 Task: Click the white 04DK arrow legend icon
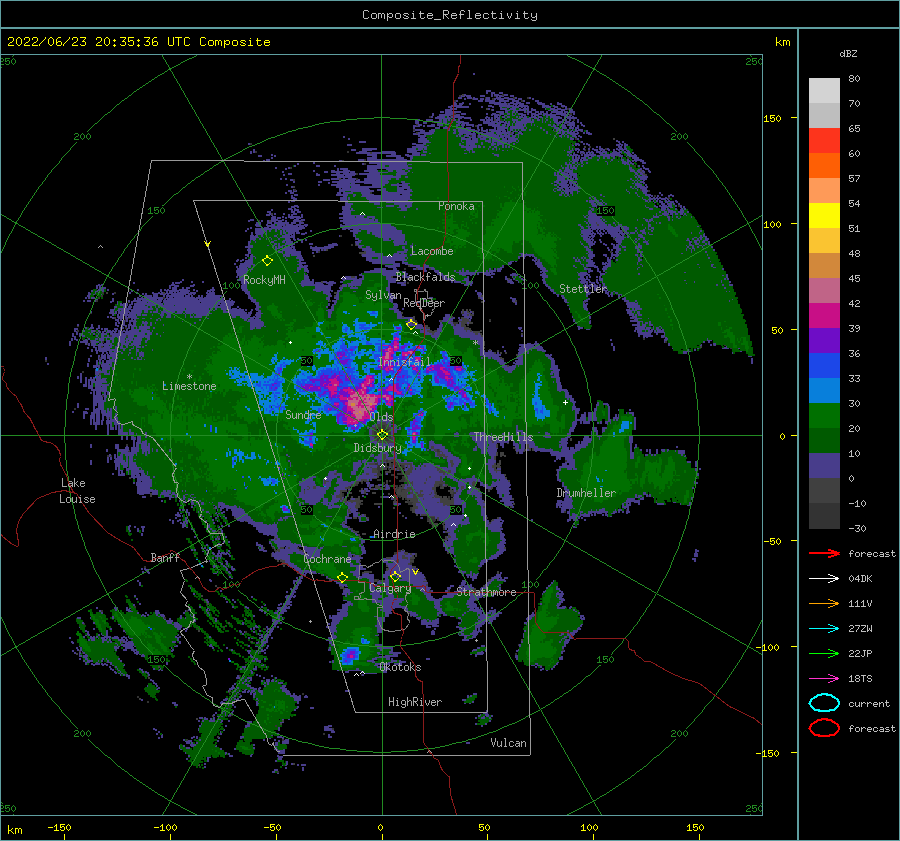coord(824,578)
